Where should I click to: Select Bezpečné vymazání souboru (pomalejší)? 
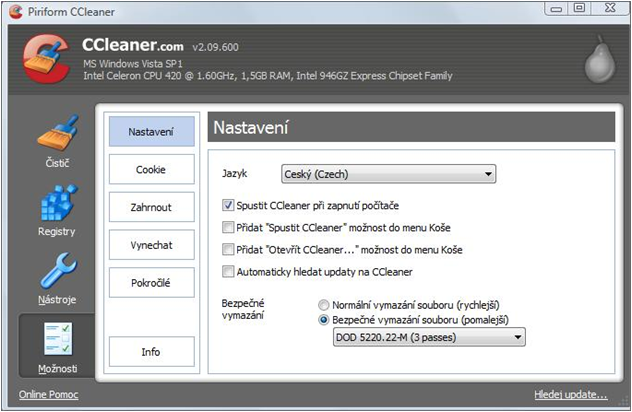tap(324, 320)
